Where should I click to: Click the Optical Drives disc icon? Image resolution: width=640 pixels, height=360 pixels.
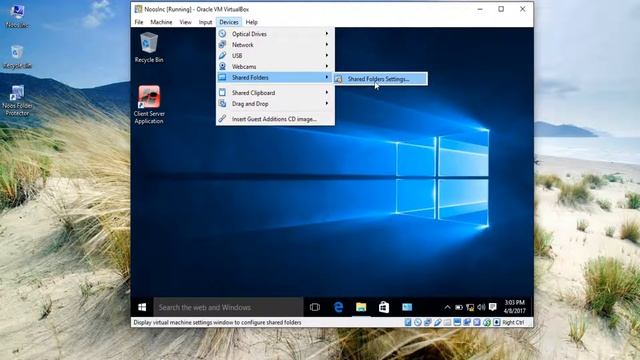222,33
